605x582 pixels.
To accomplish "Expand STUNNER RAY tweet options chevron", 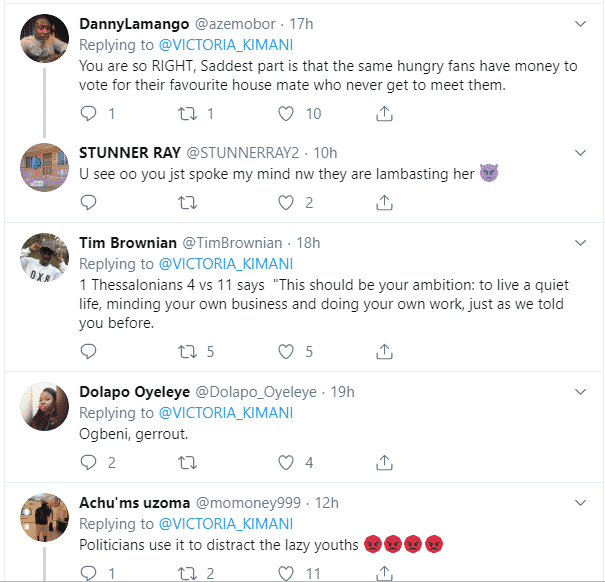I will [580, 153].
